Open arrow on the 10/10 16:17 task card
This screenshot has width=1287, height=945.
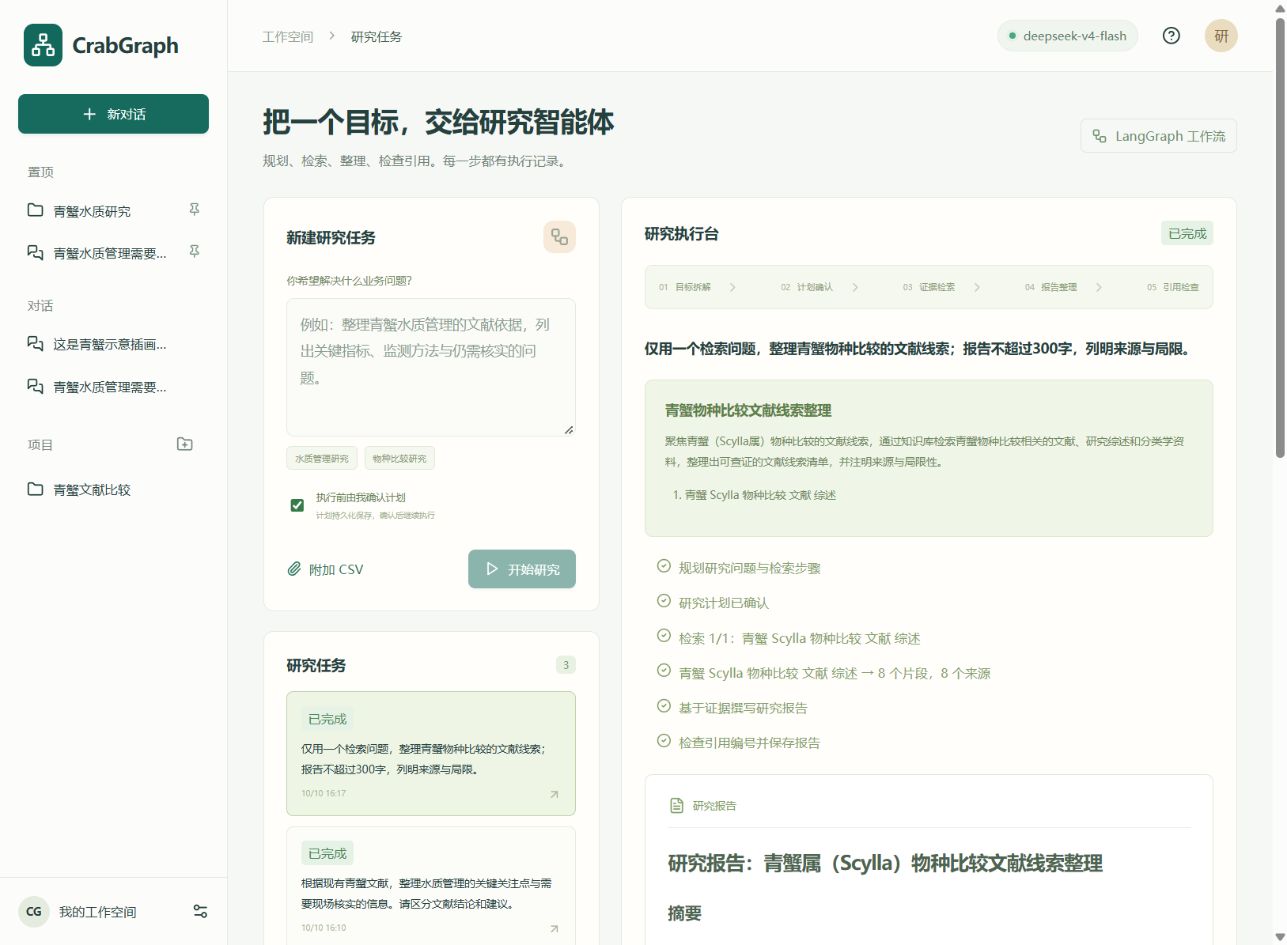(x=554, y=794)
